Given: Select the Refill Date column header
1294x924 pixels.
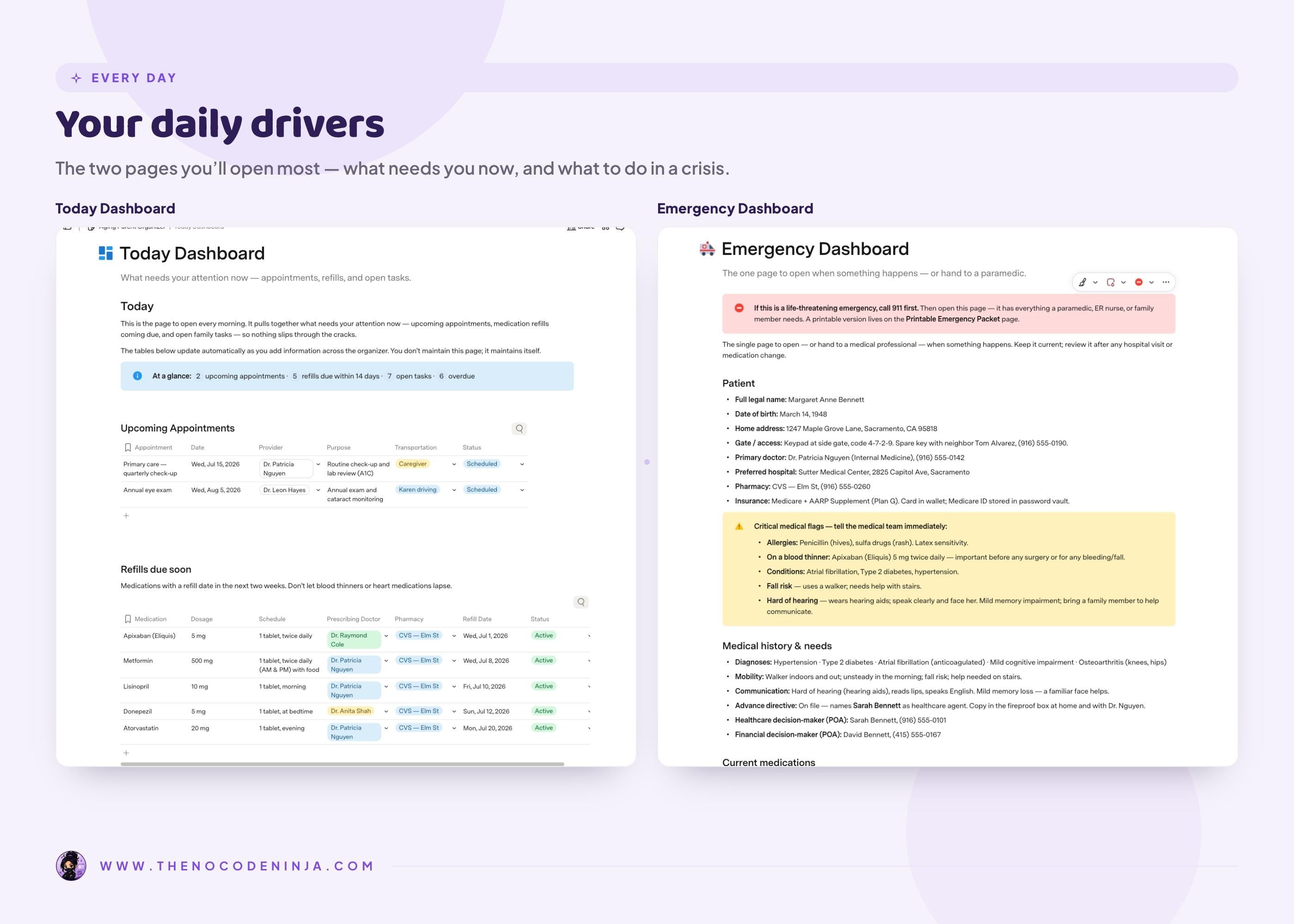Looking at the screenshot, I should 477,619.
